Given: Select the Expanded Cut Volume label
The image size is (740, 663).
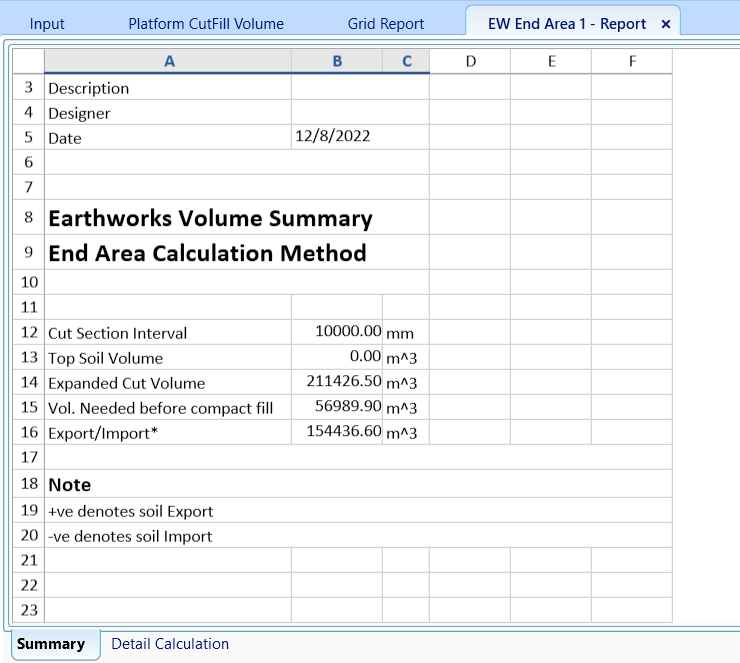Looking at the screenshot, I should click(x=168, y=382).
